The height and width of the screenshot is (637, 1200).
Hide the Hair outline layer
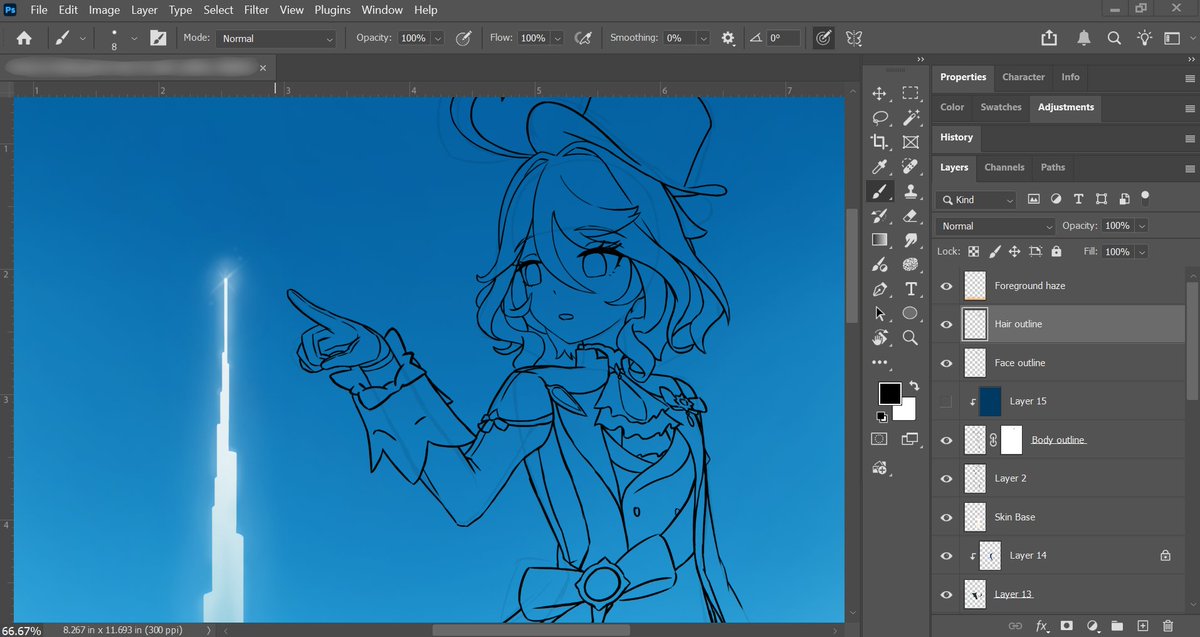coord(947,324)
